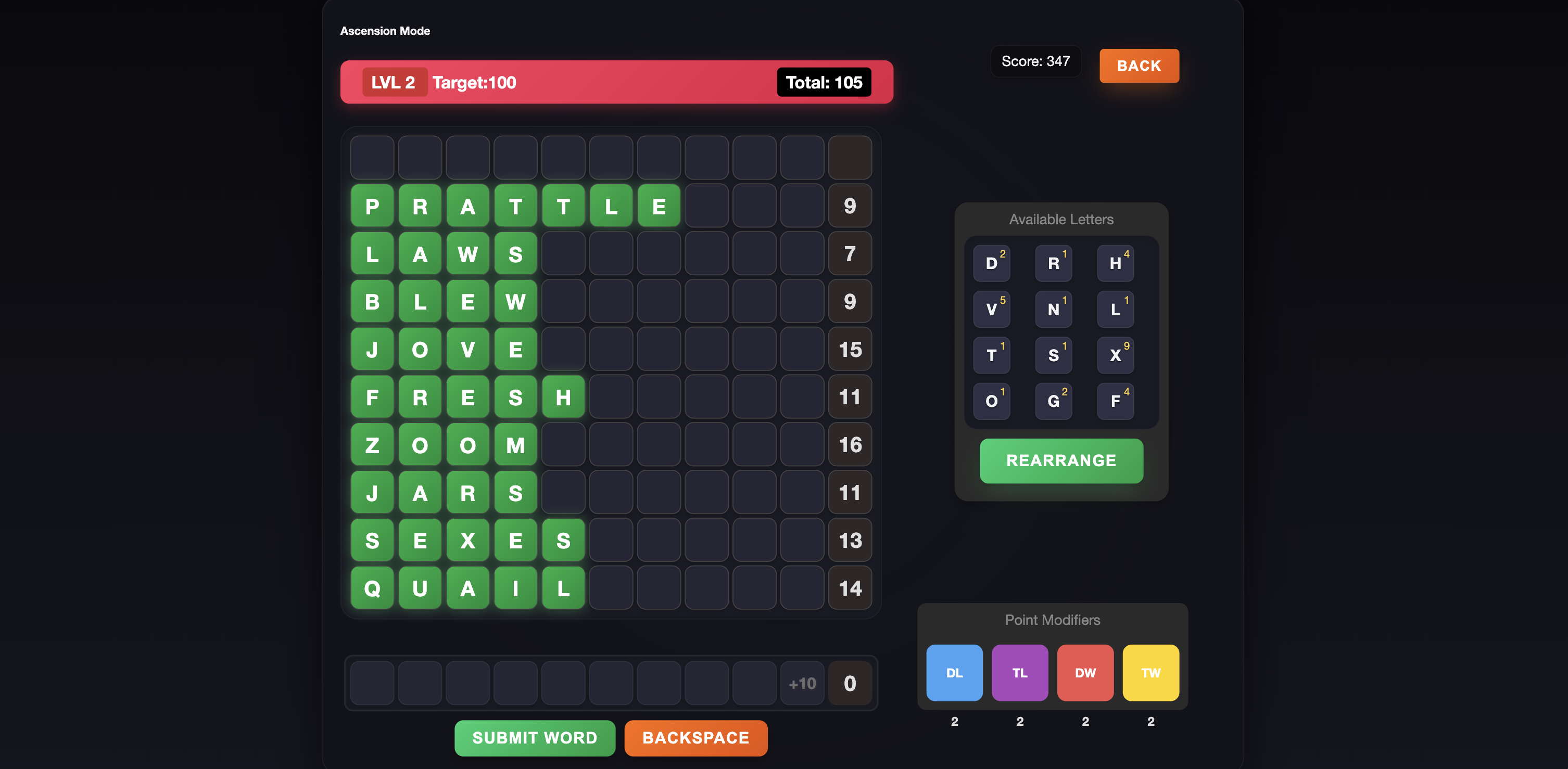
Task: Use the yellow TW modifier
Action: click(x=1150, y=672)
